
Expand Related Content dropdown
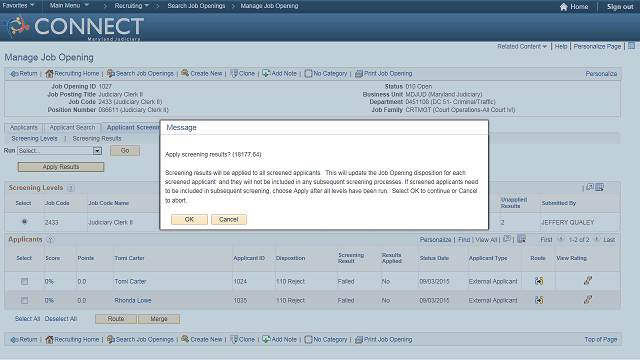[x=522, y=47]
